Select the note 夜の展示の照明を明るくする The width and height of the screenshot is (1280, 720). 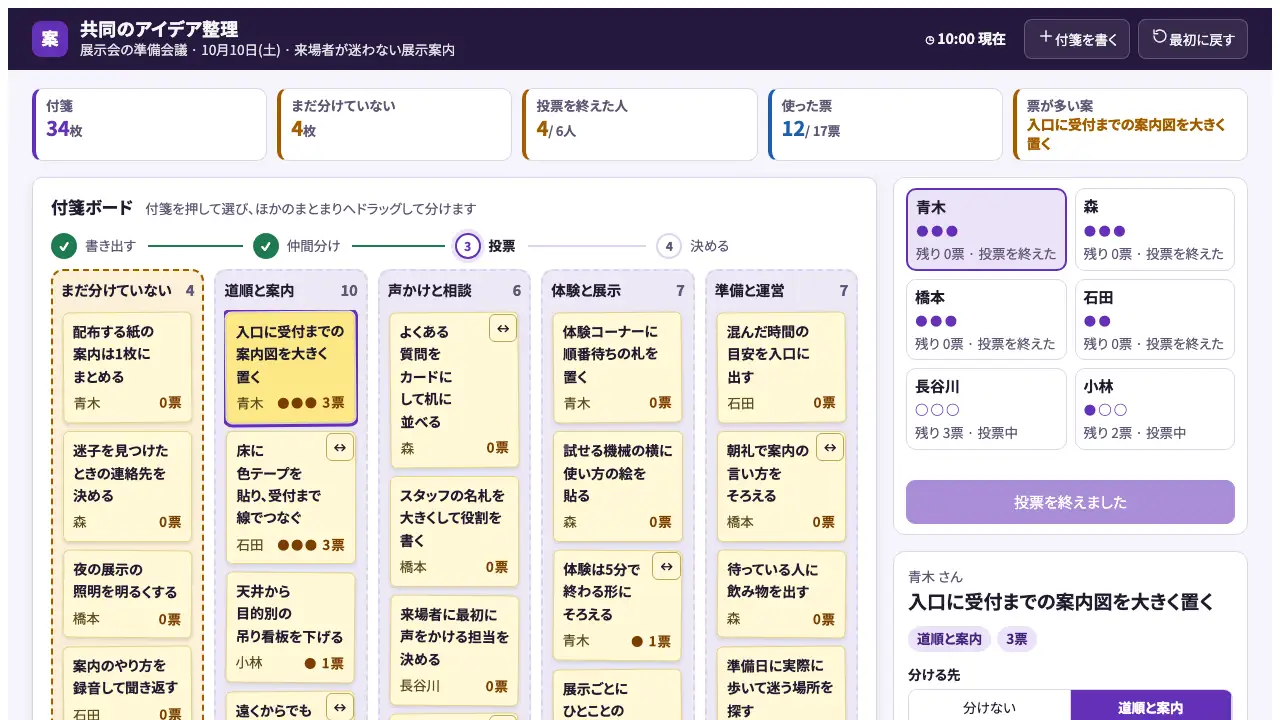point(127,594)
